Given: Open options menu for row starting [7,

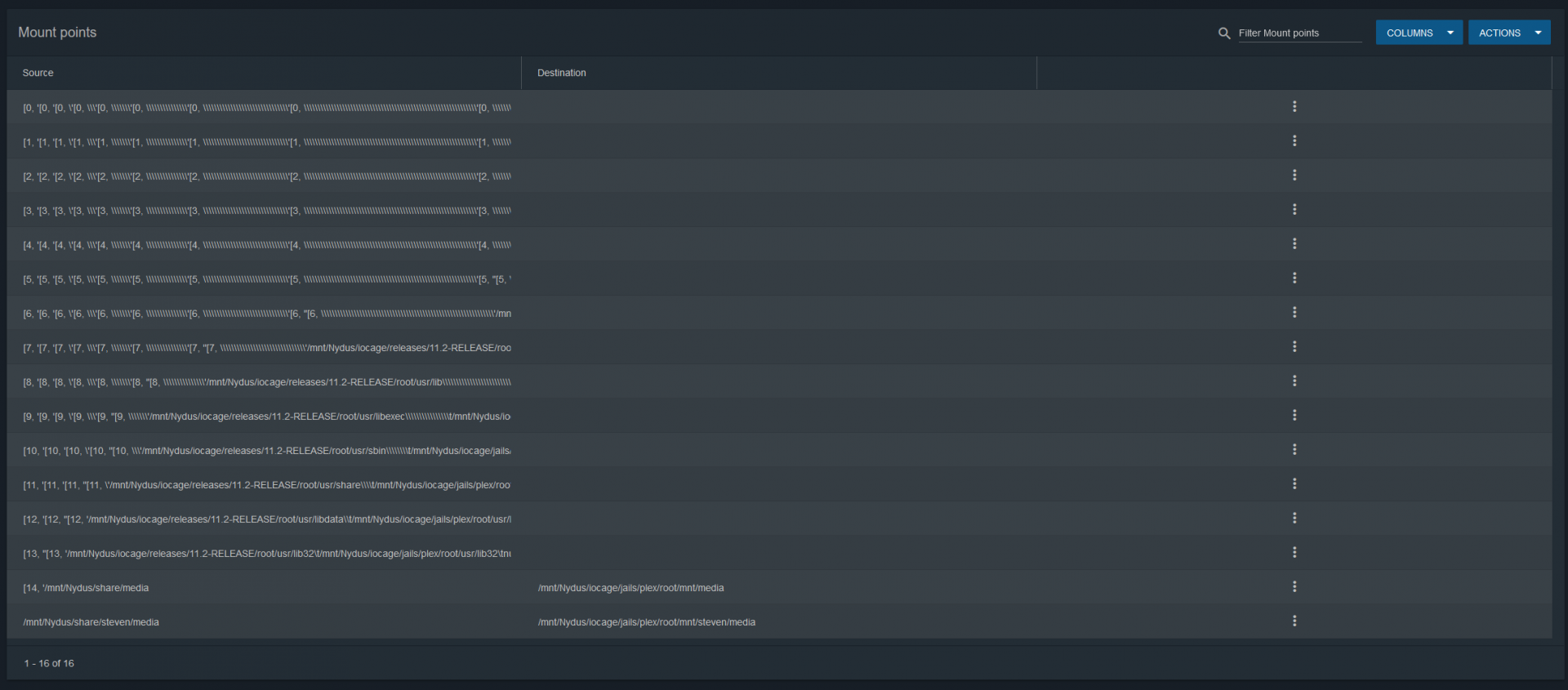Looking at the screenshot, I should [1294, 347].
